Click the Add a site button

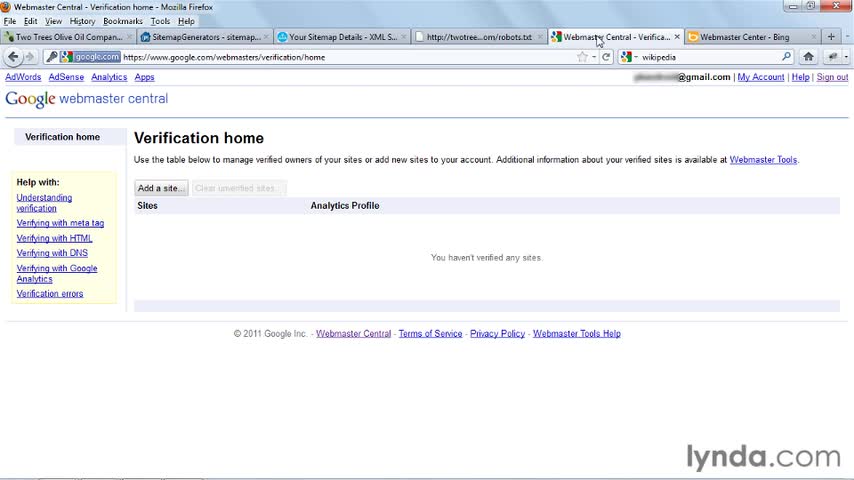coord(161,188)
